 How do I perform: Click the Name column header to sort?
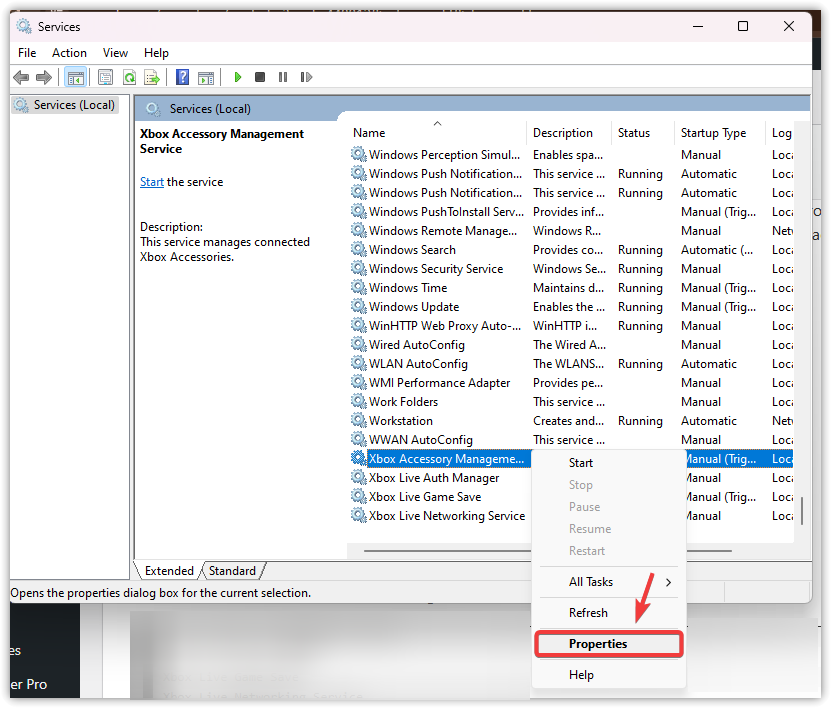point(368,132)
